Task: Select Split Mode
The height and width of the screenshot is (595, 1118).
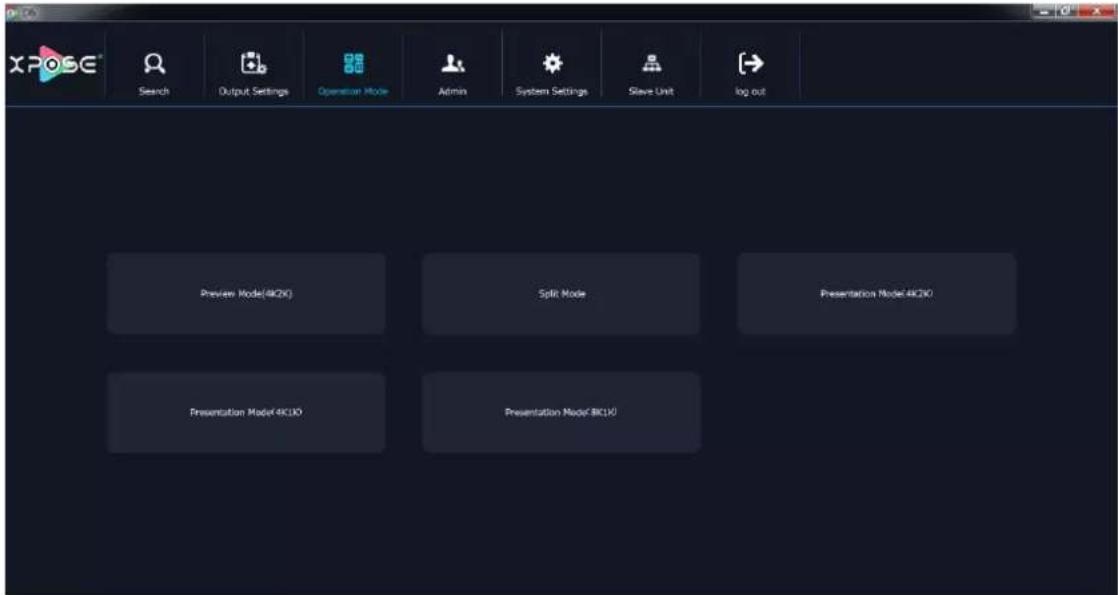Action: pyautogui.click(x=561, y=293)
